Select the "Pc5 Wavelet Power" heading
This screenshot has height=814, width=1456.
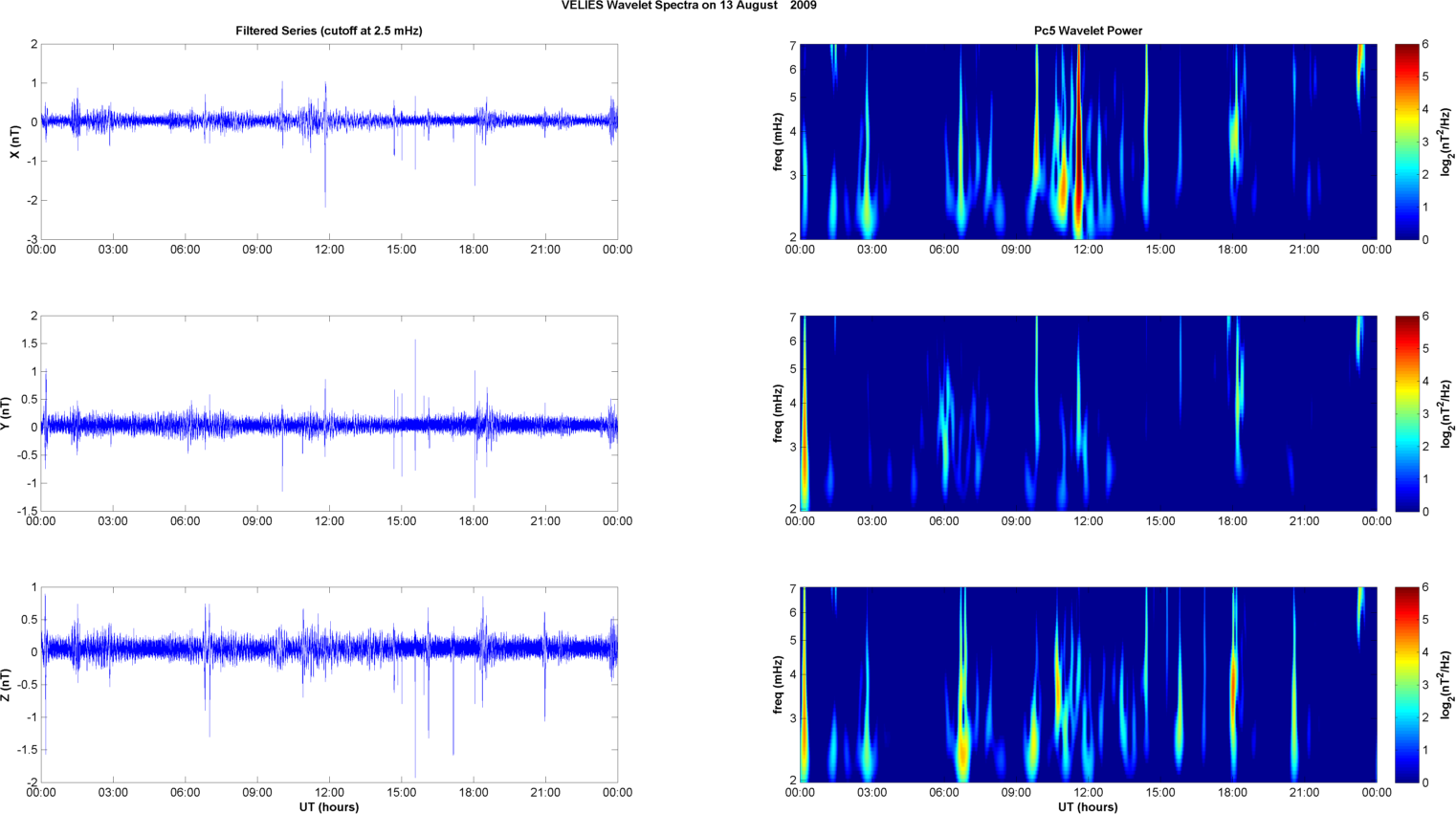pyautogui.click(x=1088, y=31)
